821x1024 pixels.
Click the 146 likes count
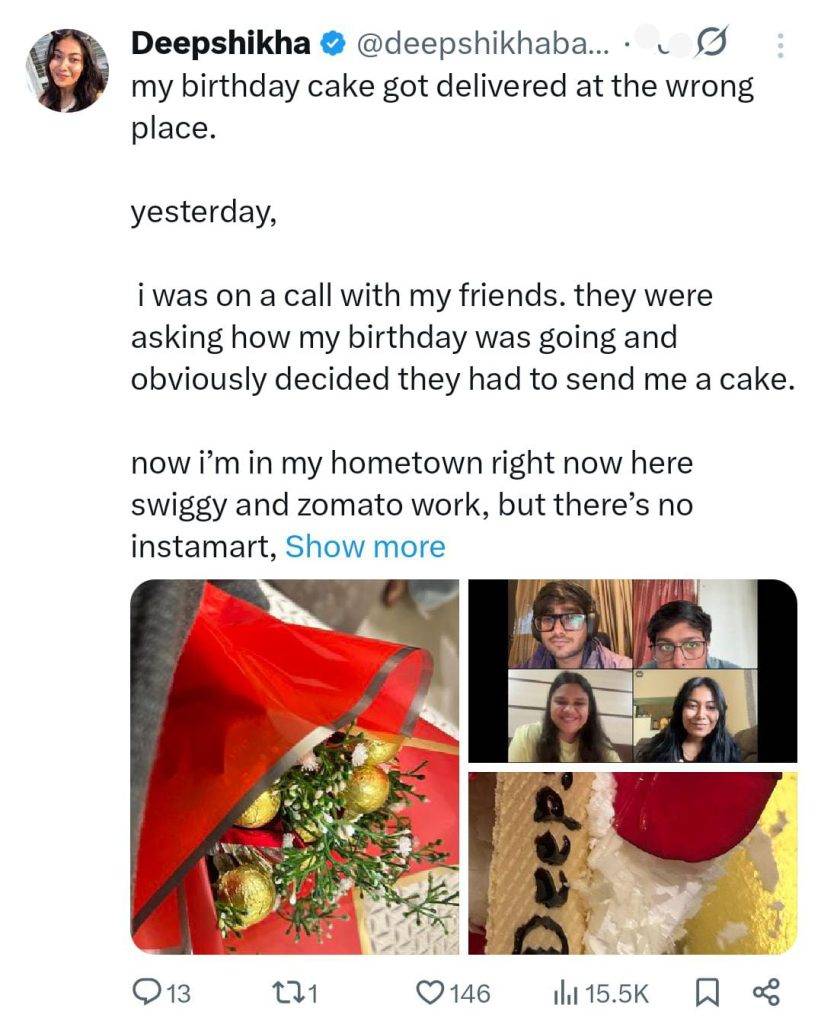(469, 993)
